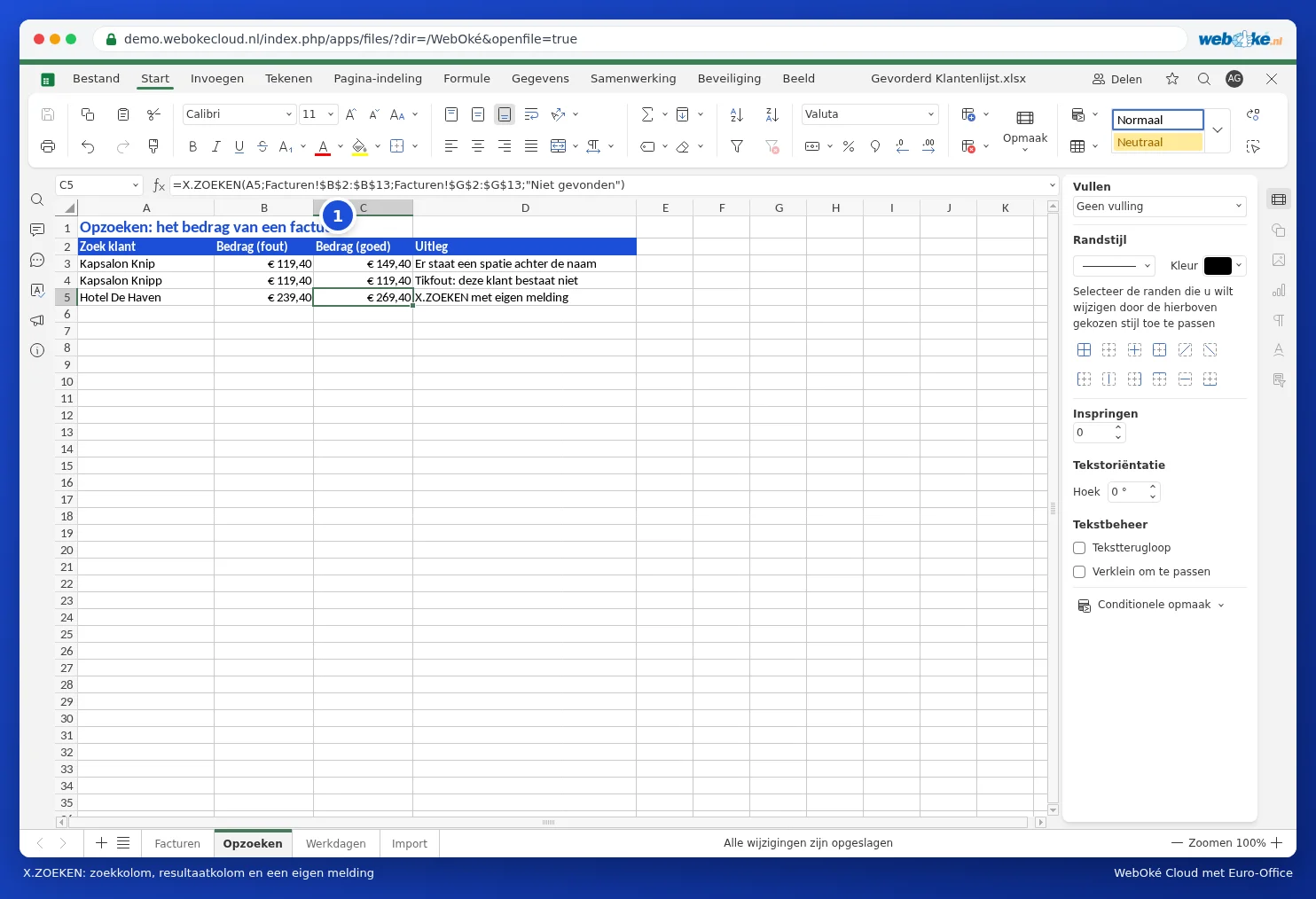Open the print icon
Image resolution: width=1316 pixels, height=899 pixels.
[48, 146]
